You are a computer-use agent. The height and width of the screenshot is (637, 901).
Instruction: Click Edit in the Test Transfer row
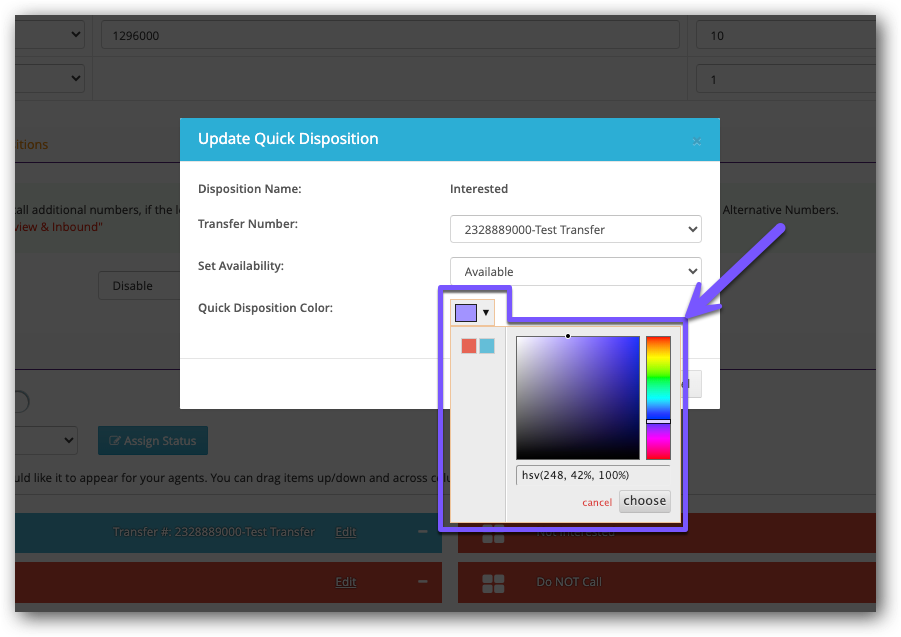click(x=345, y=532)
